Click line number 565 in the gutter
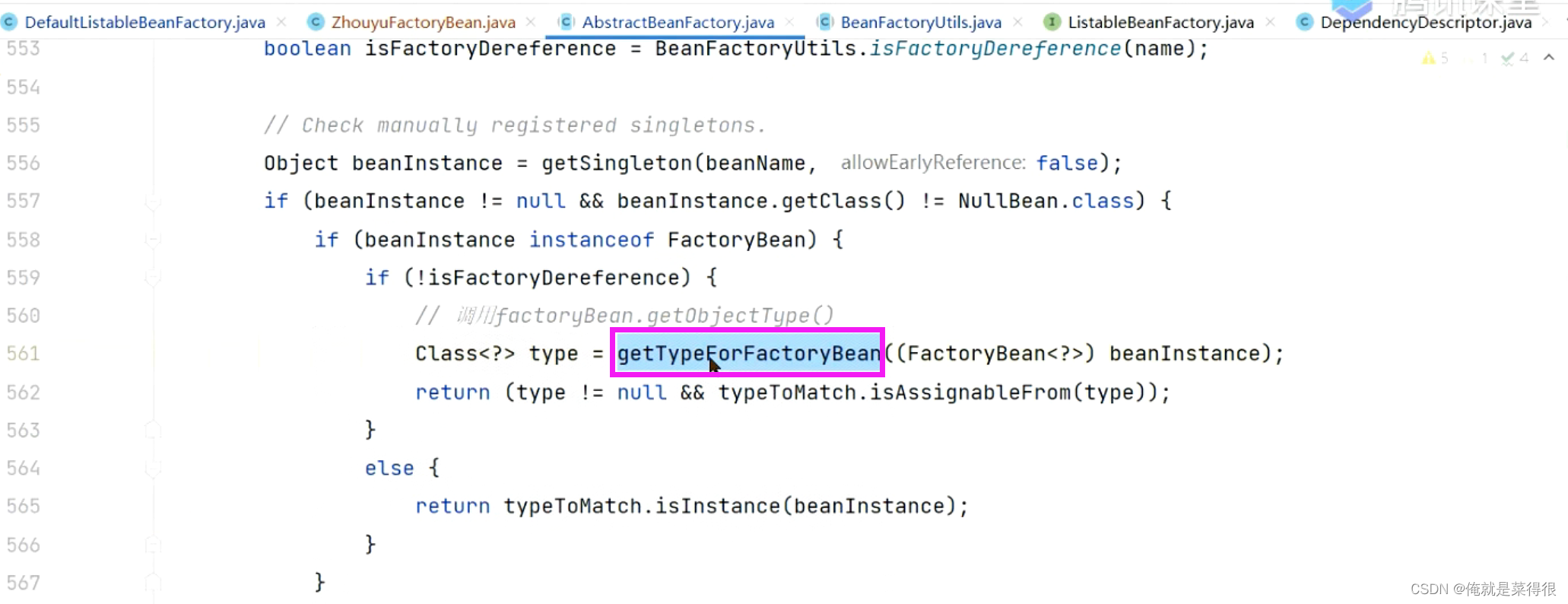 [24, 507]
